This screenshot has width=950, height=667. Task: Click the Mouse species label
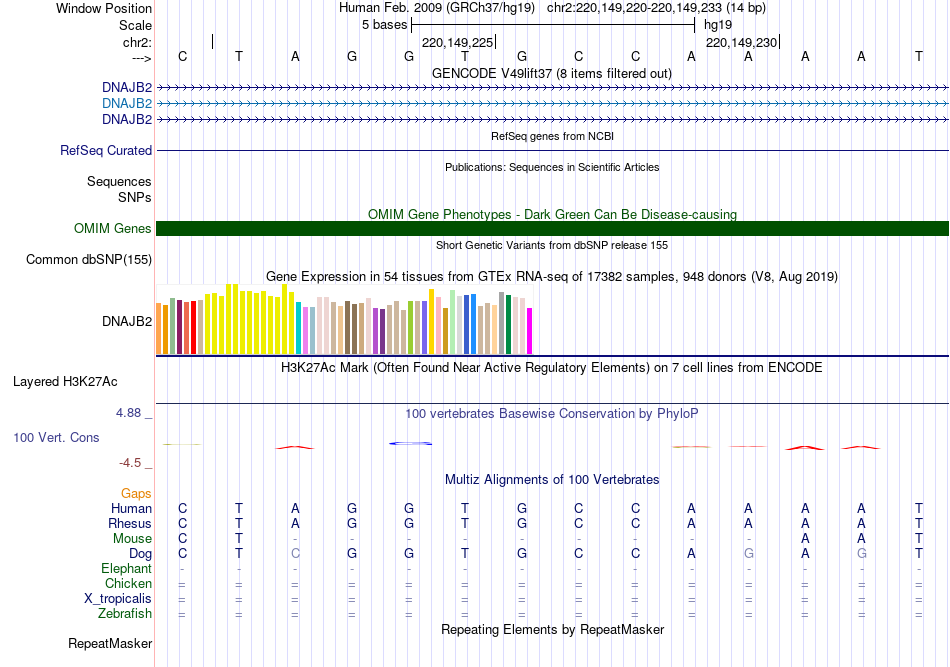click(132, 539)
